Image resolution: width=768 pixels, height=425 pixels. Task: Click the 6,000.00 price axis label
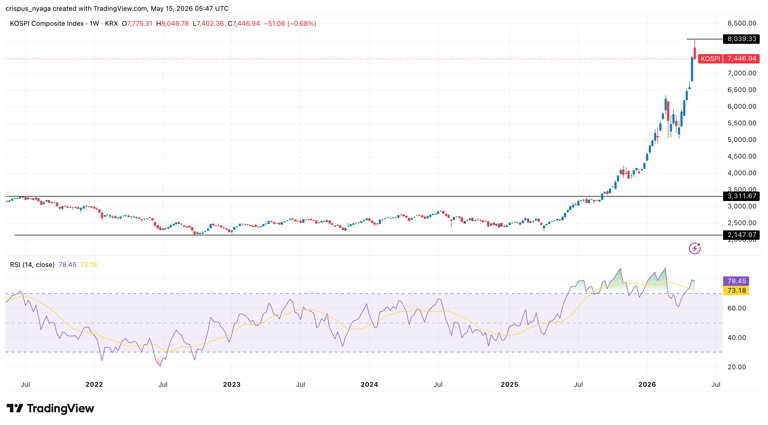[742, 106]
